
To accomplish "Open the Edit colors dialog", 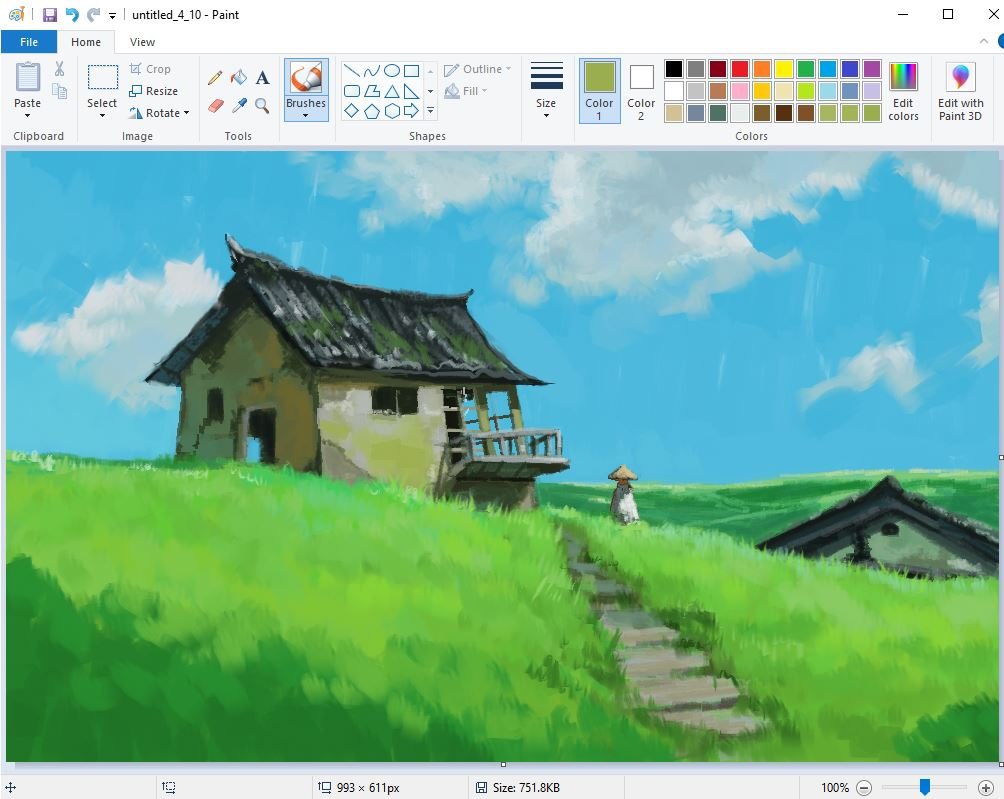I will 903,92.
